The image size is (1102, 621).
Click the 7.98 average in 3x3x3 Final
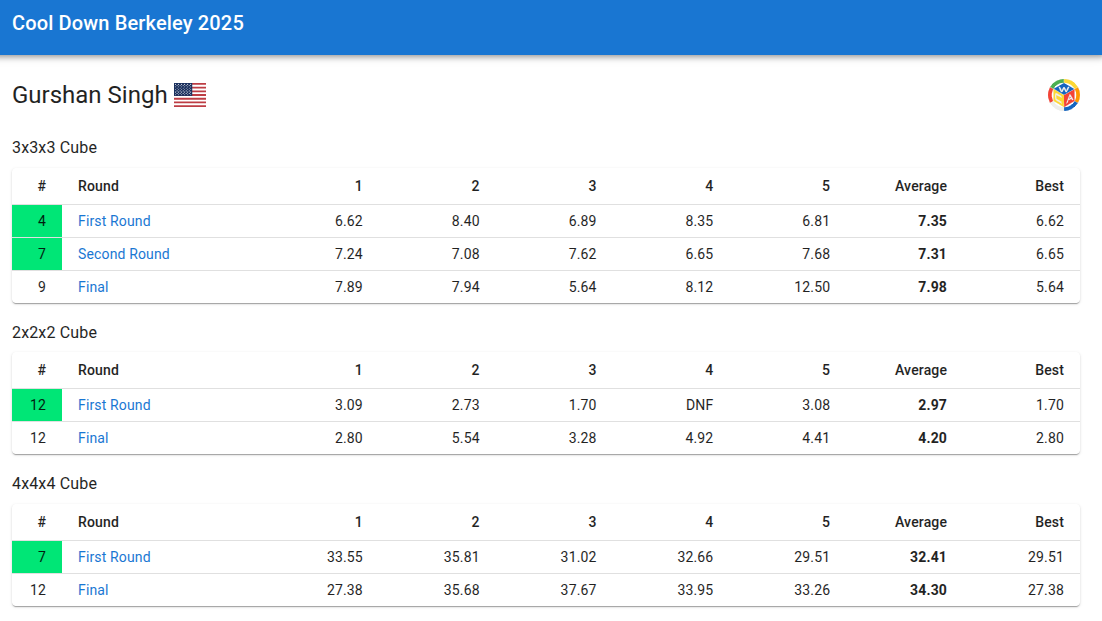click(932, 287)
